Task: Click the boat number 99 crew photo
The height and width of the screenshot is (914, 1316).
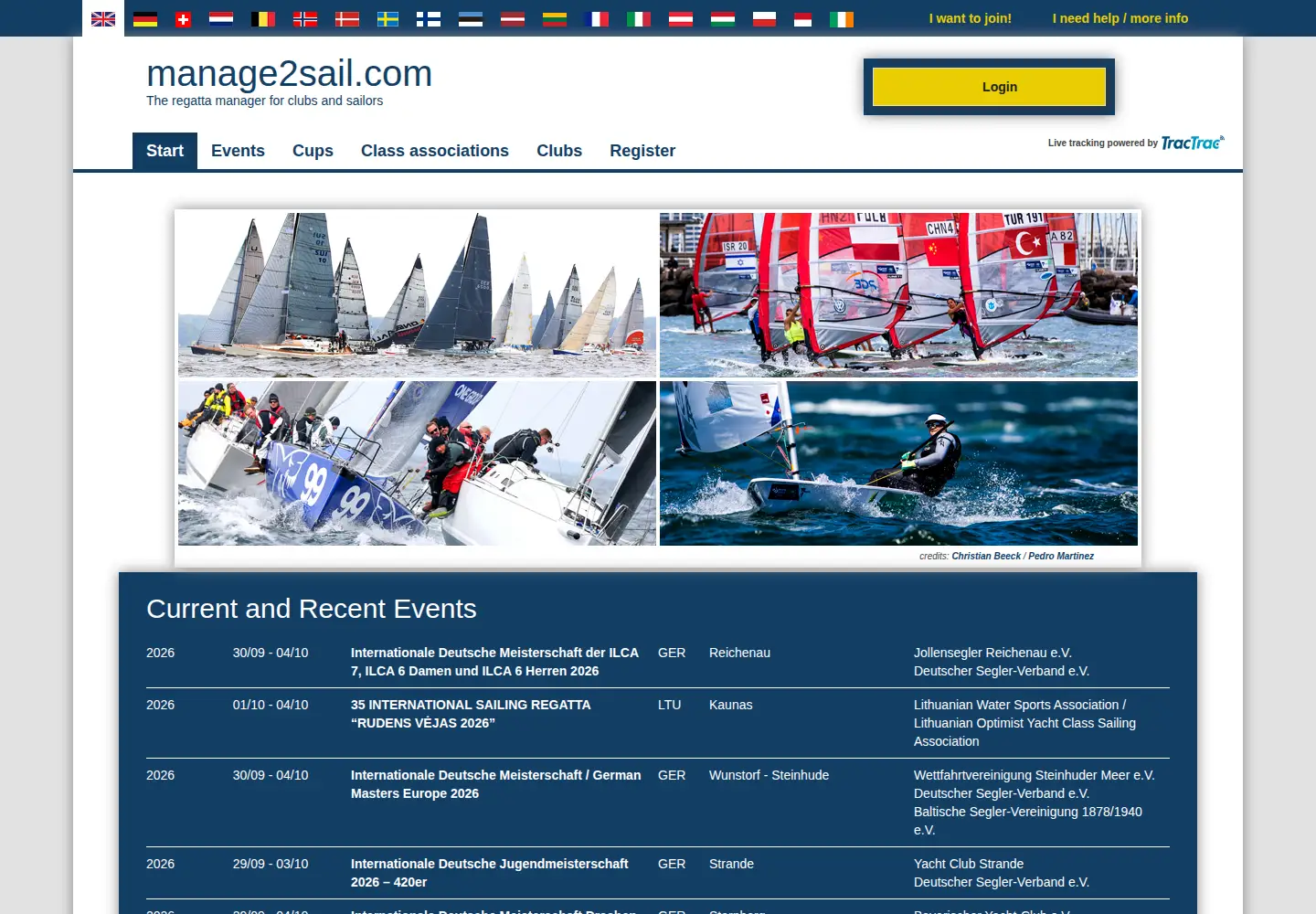Action: coord(417,463)
